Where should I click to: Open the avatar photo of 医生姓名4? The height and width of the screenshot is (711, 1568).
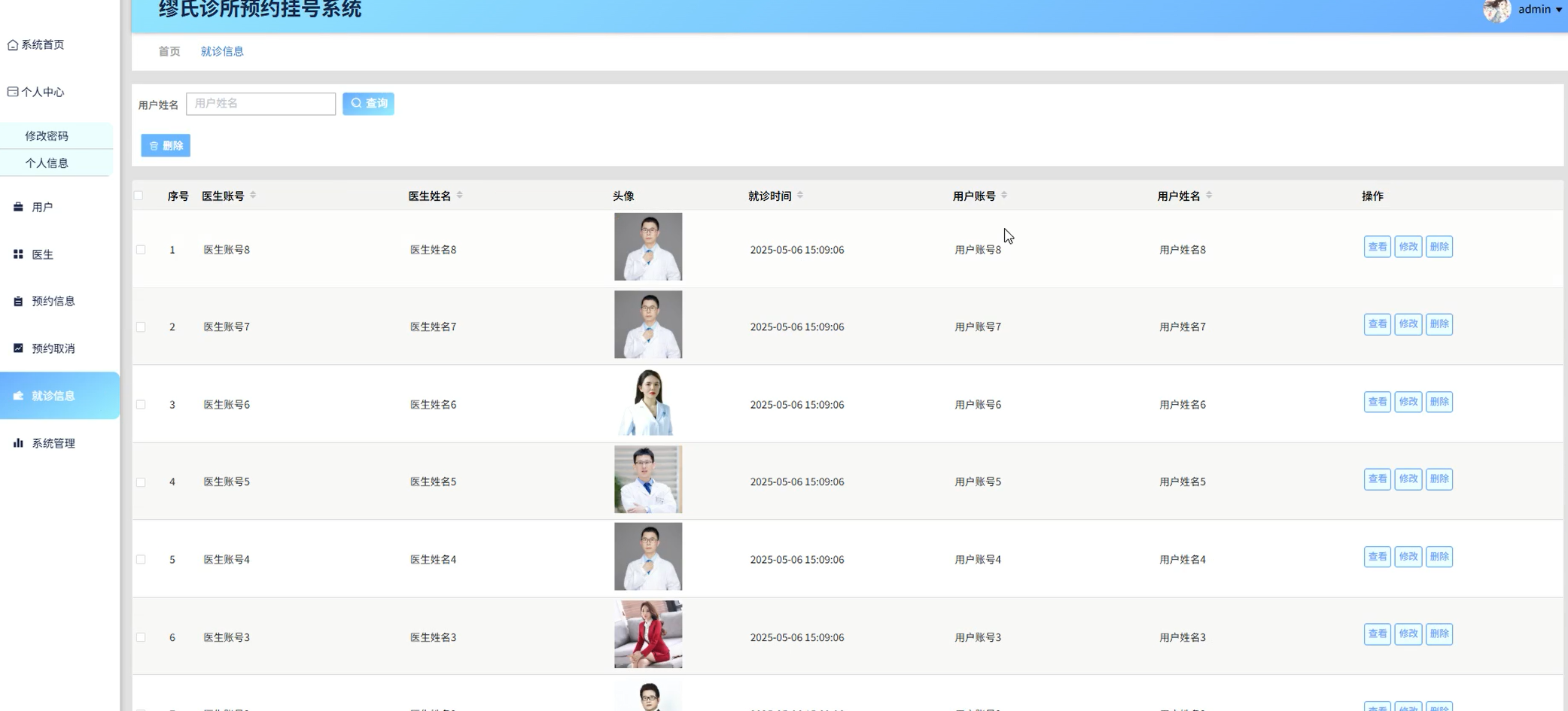coord(648,557)
